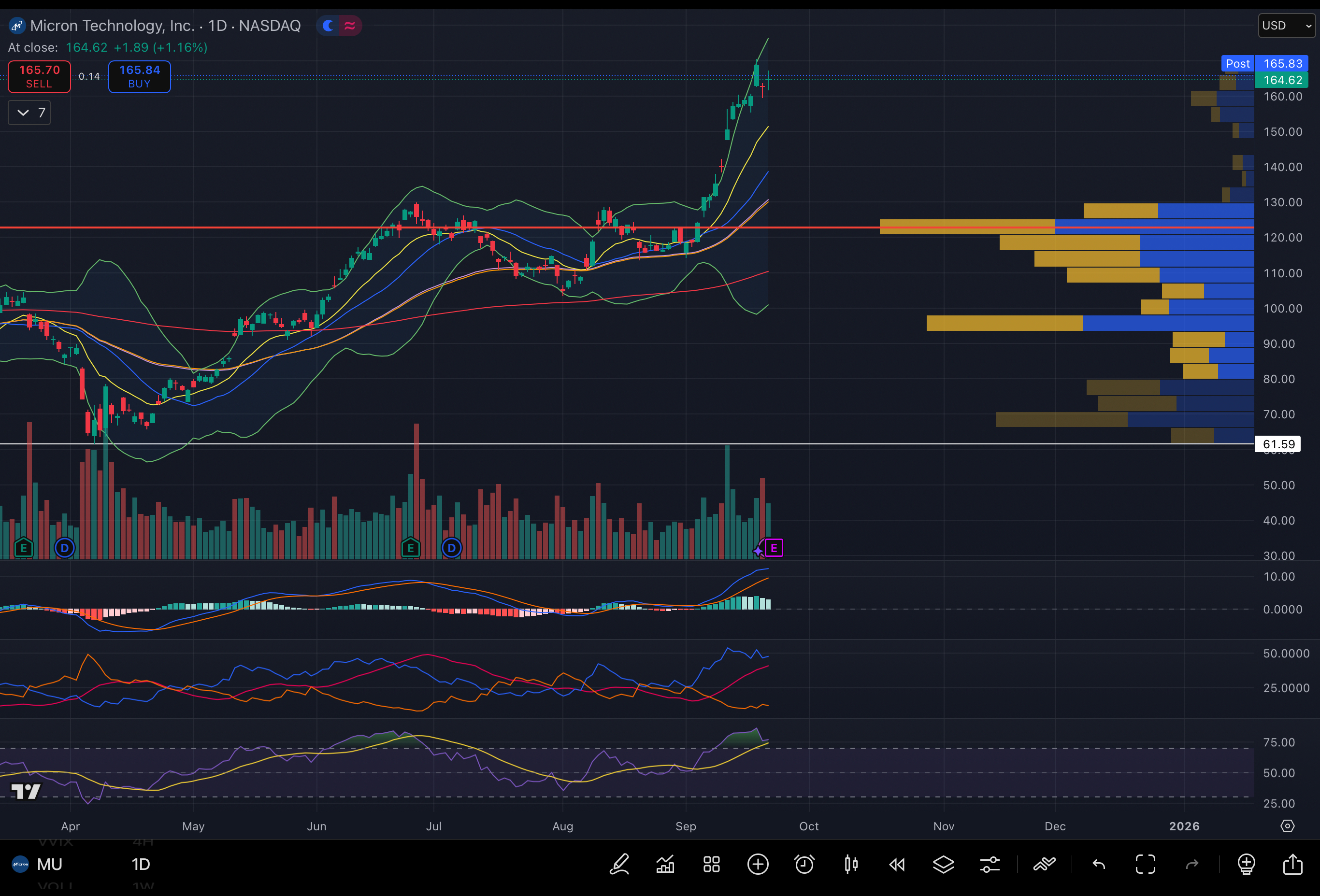Open the drawing tools pencil icon
Image resolution: width=1320 pixels, height=896 pixels.
click(x=619, y=864)
